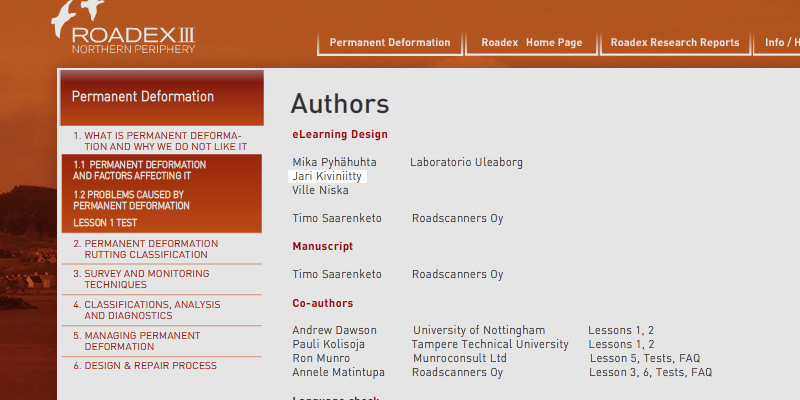Click Lesson 3, 6, Tests, FAQ text

pos(651,372)
